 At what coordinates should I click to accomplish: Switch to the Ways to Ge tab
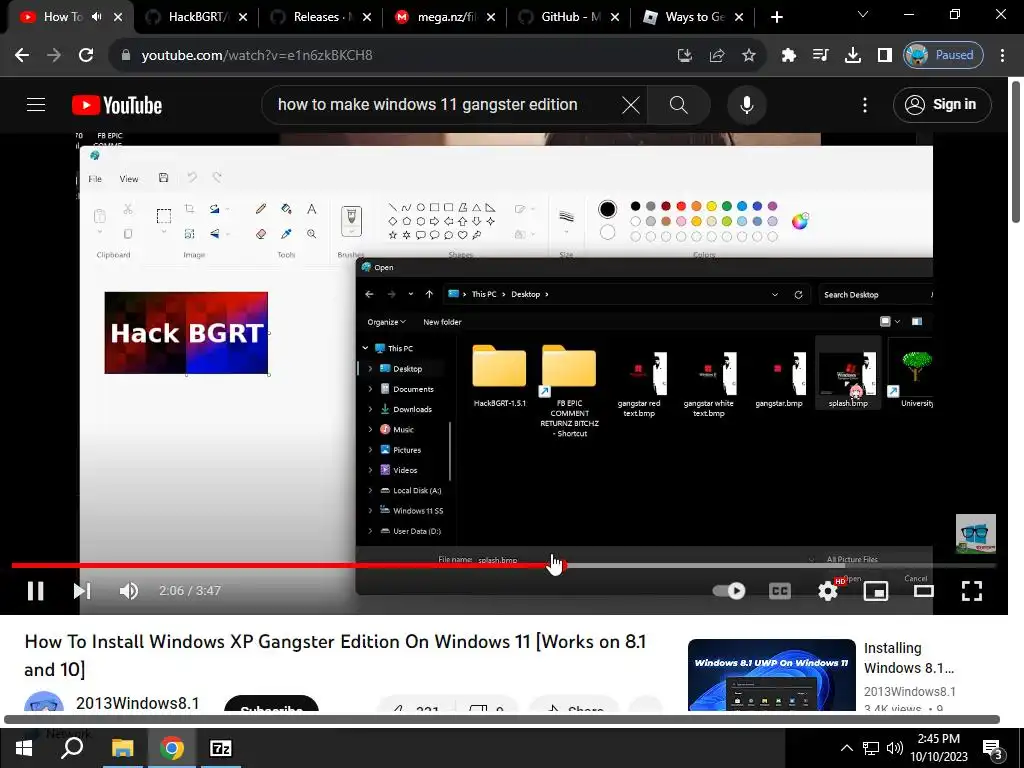tap(692, 17)
